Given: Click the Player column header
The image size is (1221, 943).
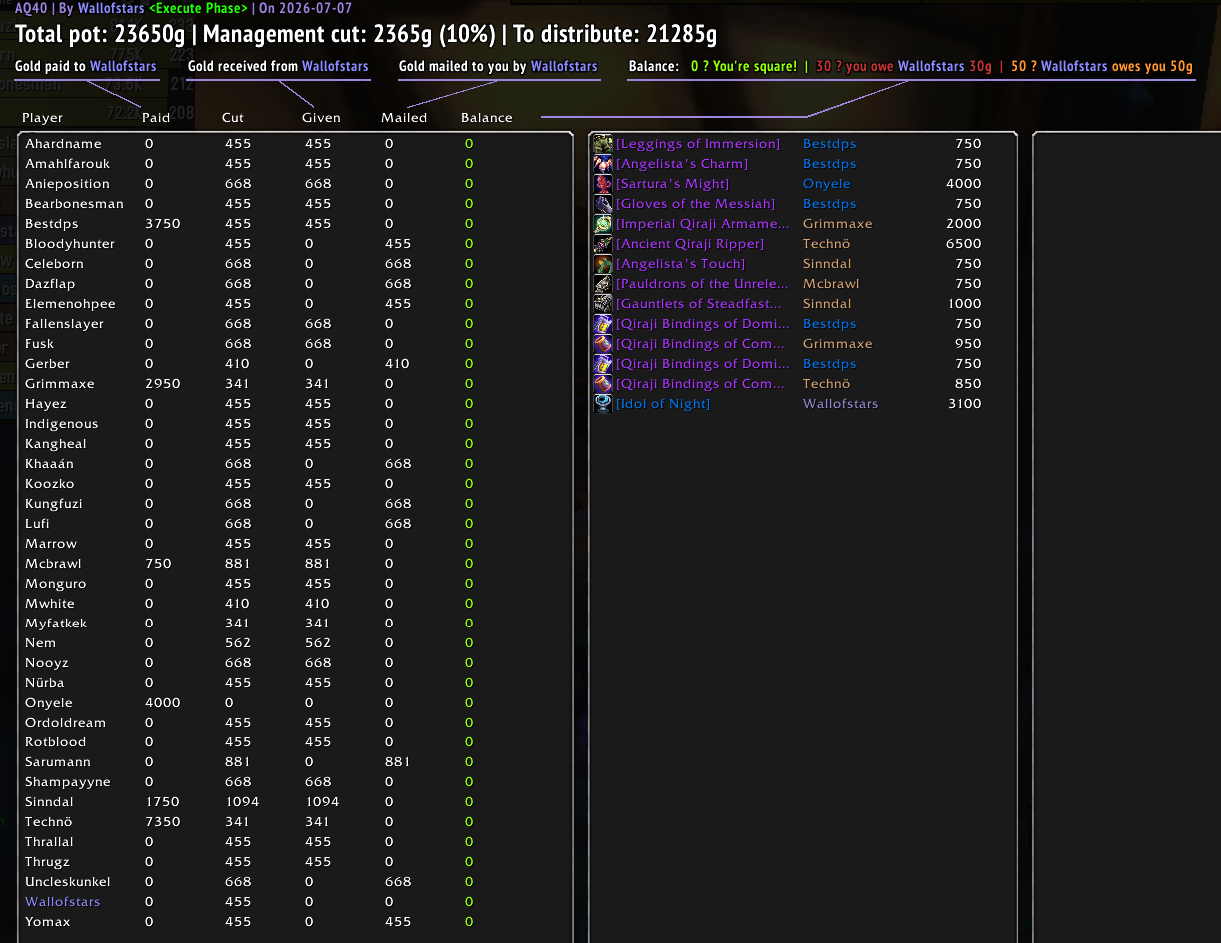Looking at the screenshot, I should [x=43, y=118].
